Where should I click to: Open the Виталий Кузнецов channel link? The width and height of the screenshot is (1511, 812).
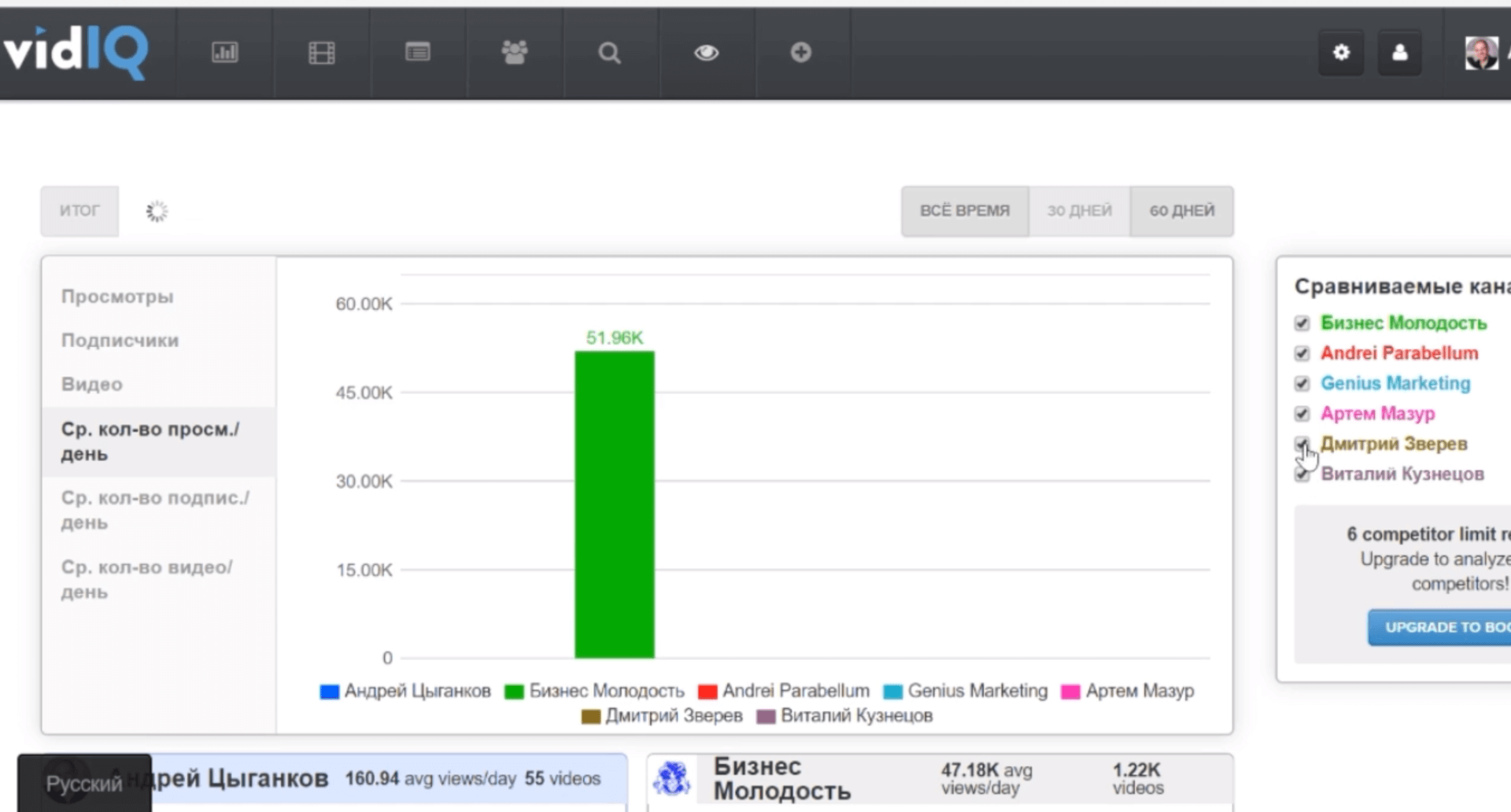pyautogui.click(x=1402, y=474)
